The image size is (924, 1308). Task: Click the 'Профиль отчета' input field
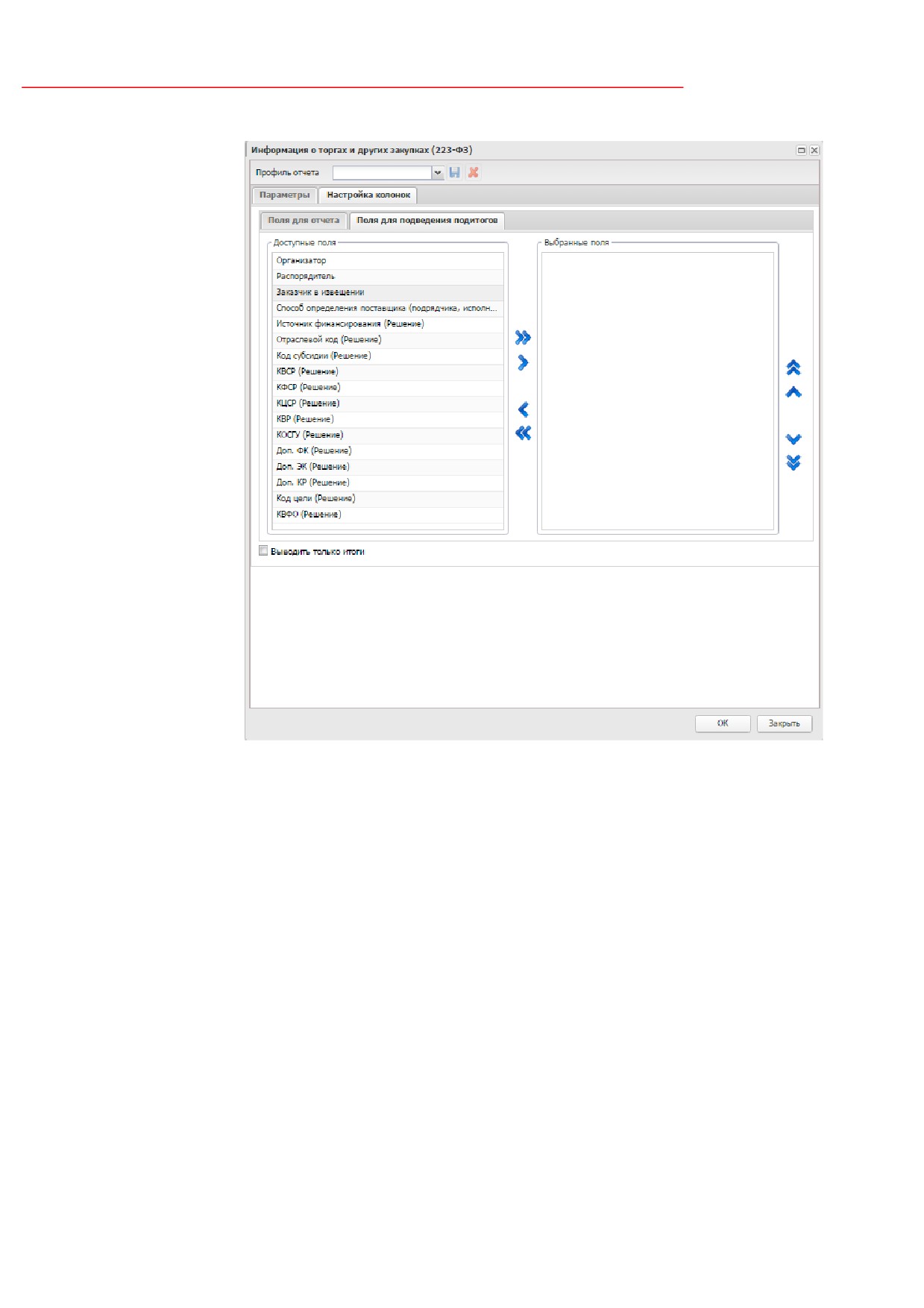[382, 172]
